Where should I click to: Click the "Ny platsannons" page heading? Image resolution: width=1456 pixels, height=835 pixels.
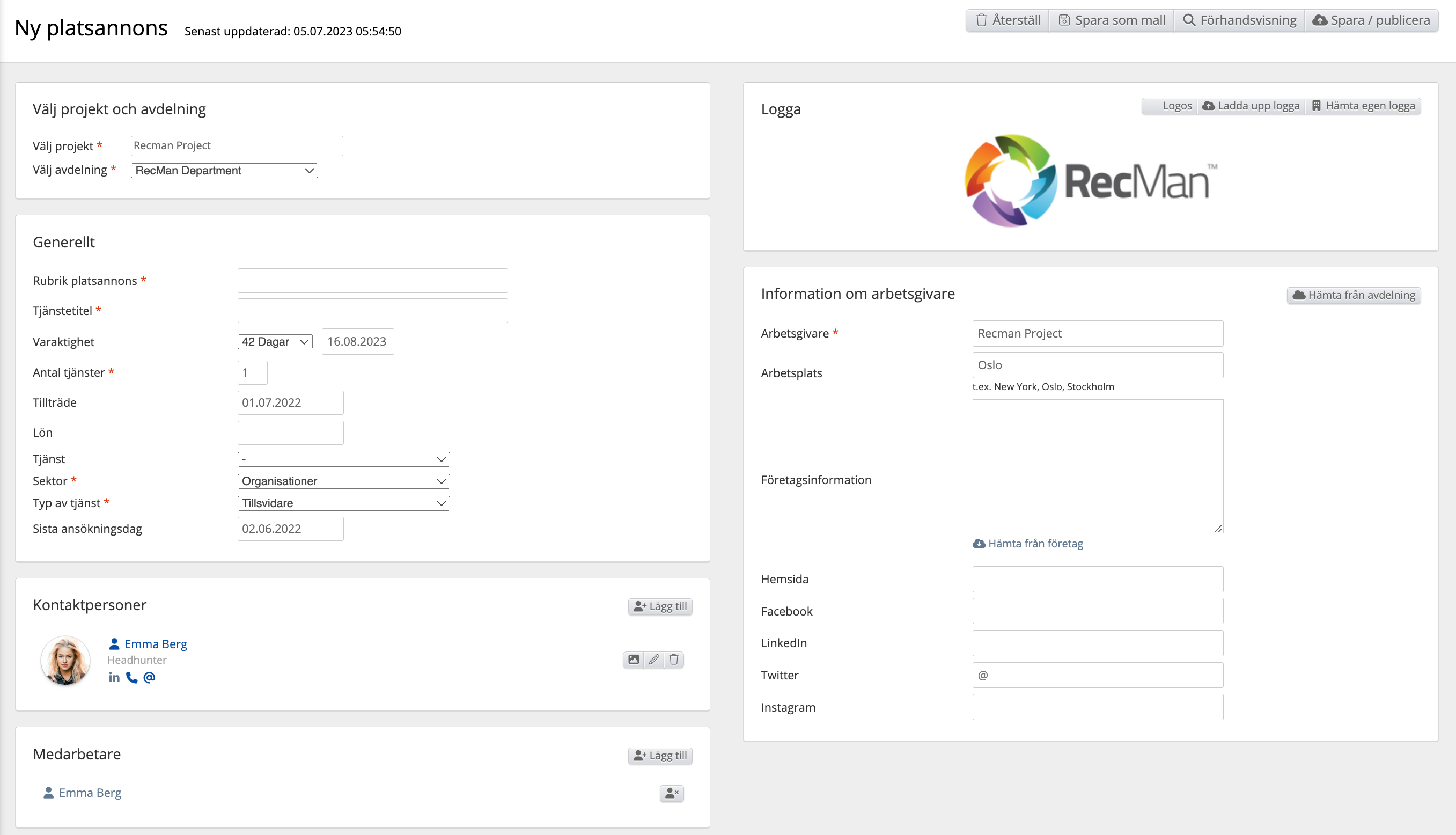pyautogui.click(x=91, y=28)
